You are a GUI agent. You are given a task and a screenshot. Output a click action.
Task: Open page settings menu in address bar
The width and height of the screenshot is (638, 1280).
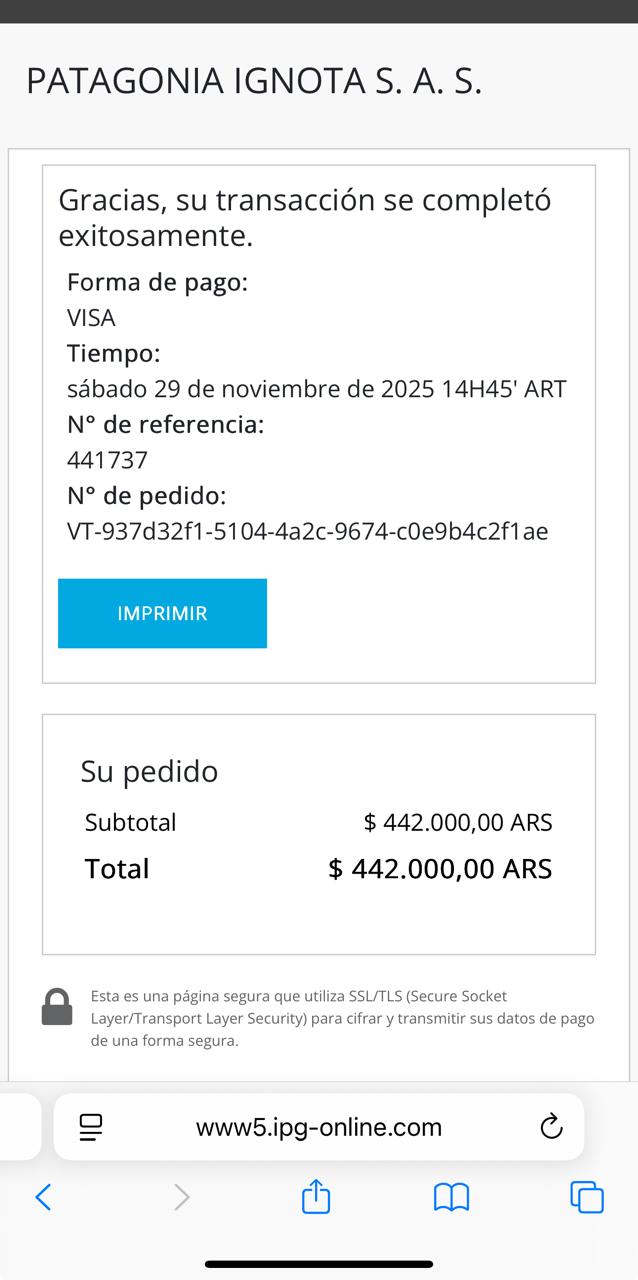tap(91, 1127)
